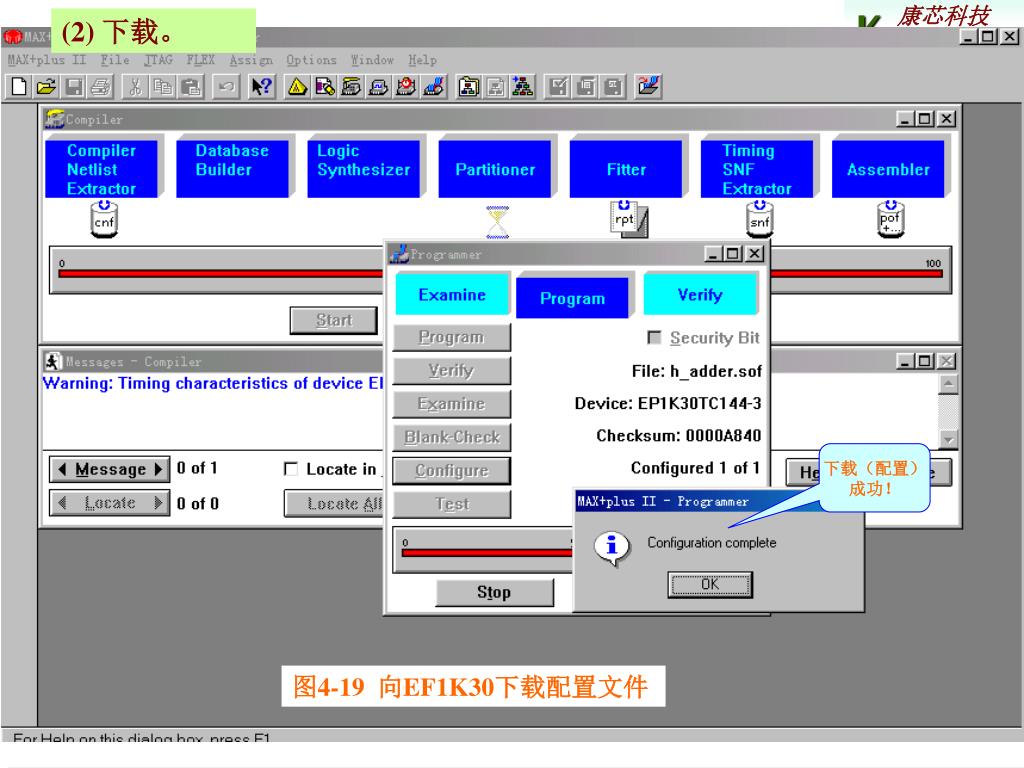Click the Database Builder module box
The image size is (1024, 768).
coord(232,169)
